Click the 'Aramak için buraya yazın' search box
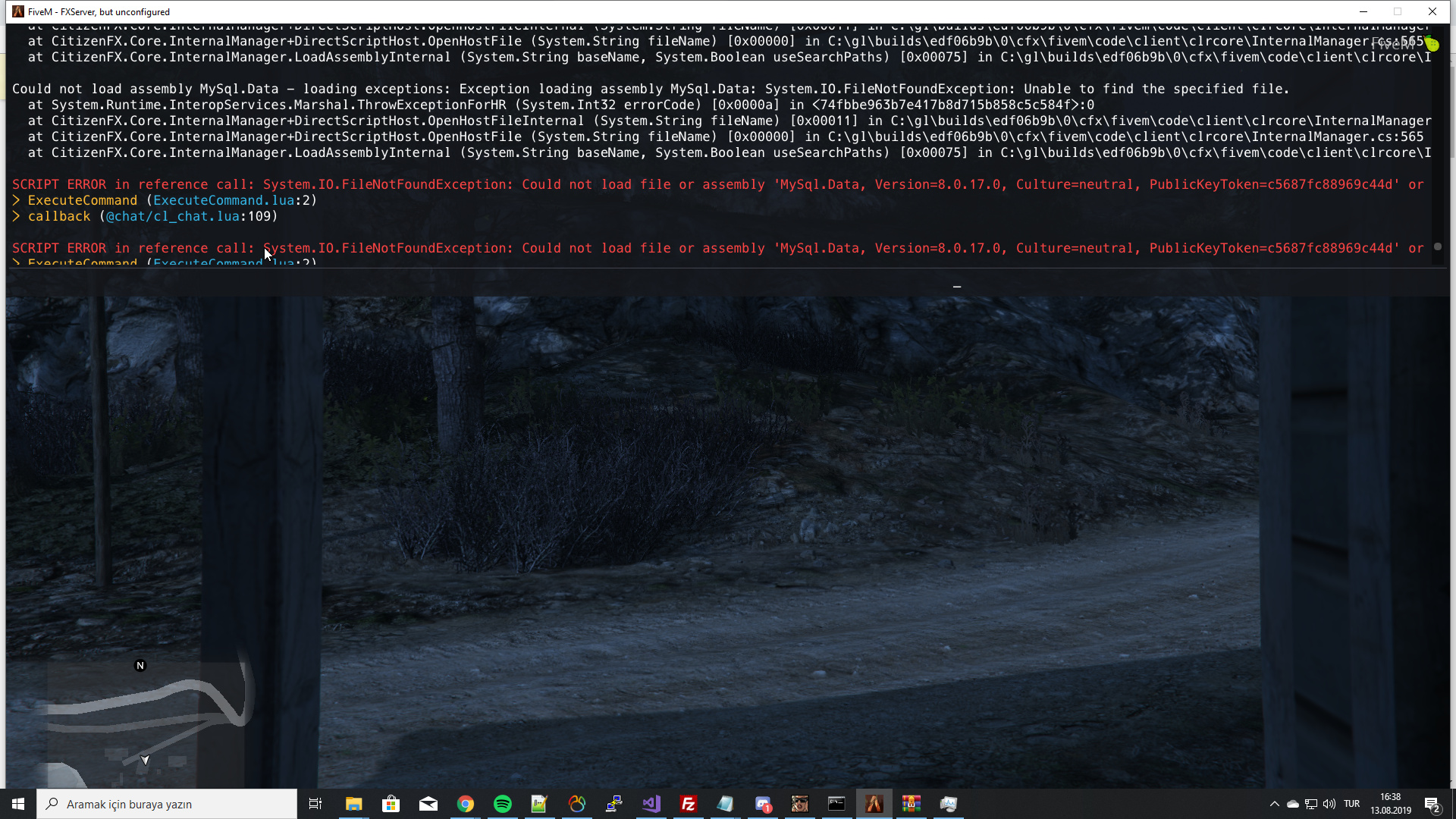This screenshot has height=819, width=1456. tap(167, 804)
